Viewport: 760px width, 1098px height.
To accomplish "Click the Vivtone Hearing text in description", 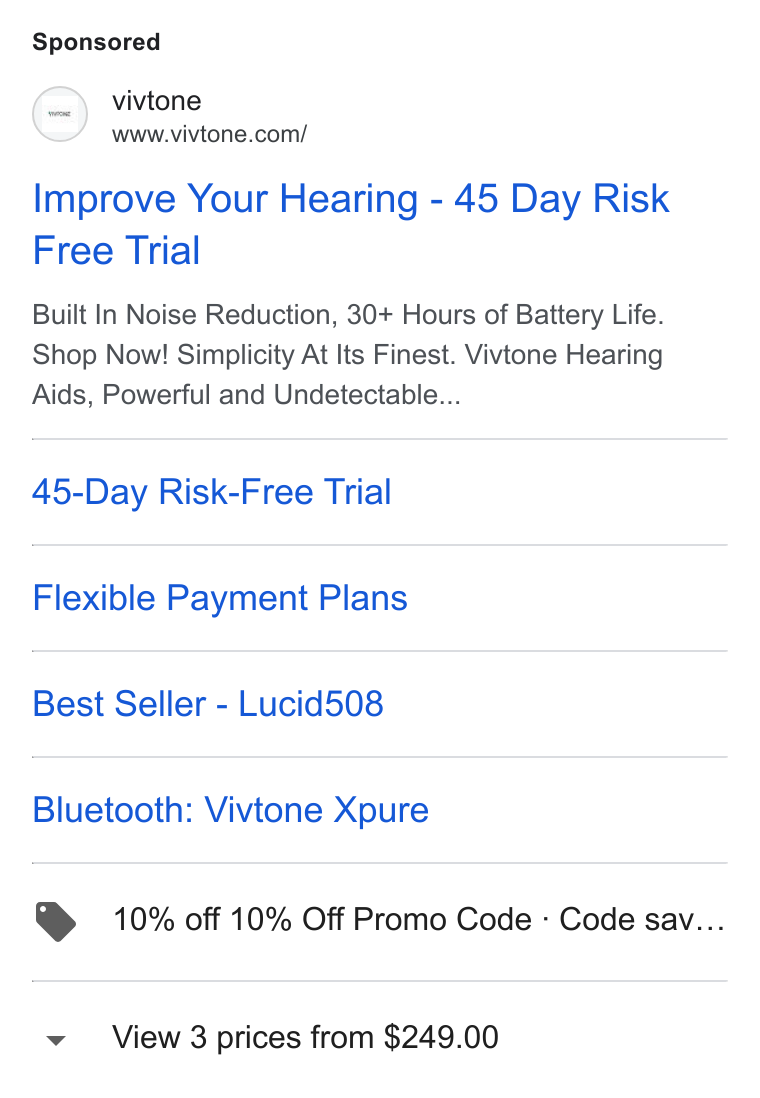I will coord(564,354).
